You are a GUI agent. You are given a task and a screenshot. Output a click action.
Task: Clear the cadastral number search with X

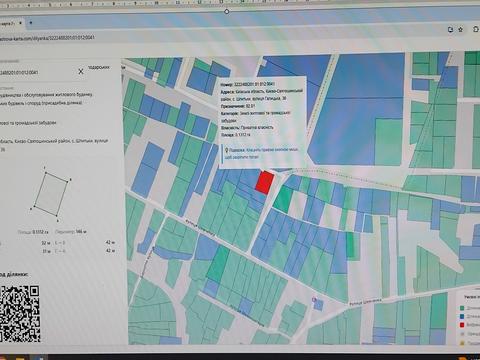[81, 71]
